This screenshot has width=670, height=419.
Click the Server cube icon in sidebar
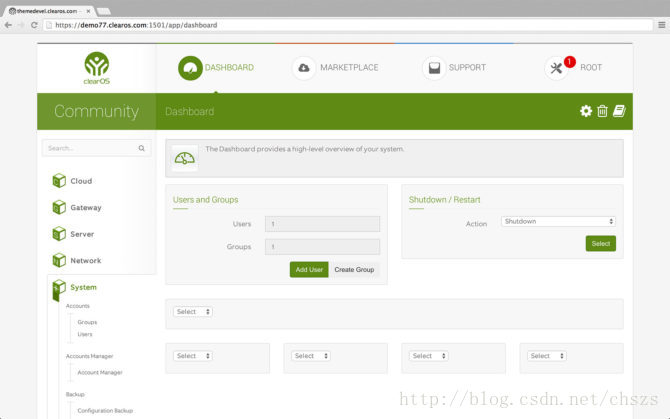(59, 234)
